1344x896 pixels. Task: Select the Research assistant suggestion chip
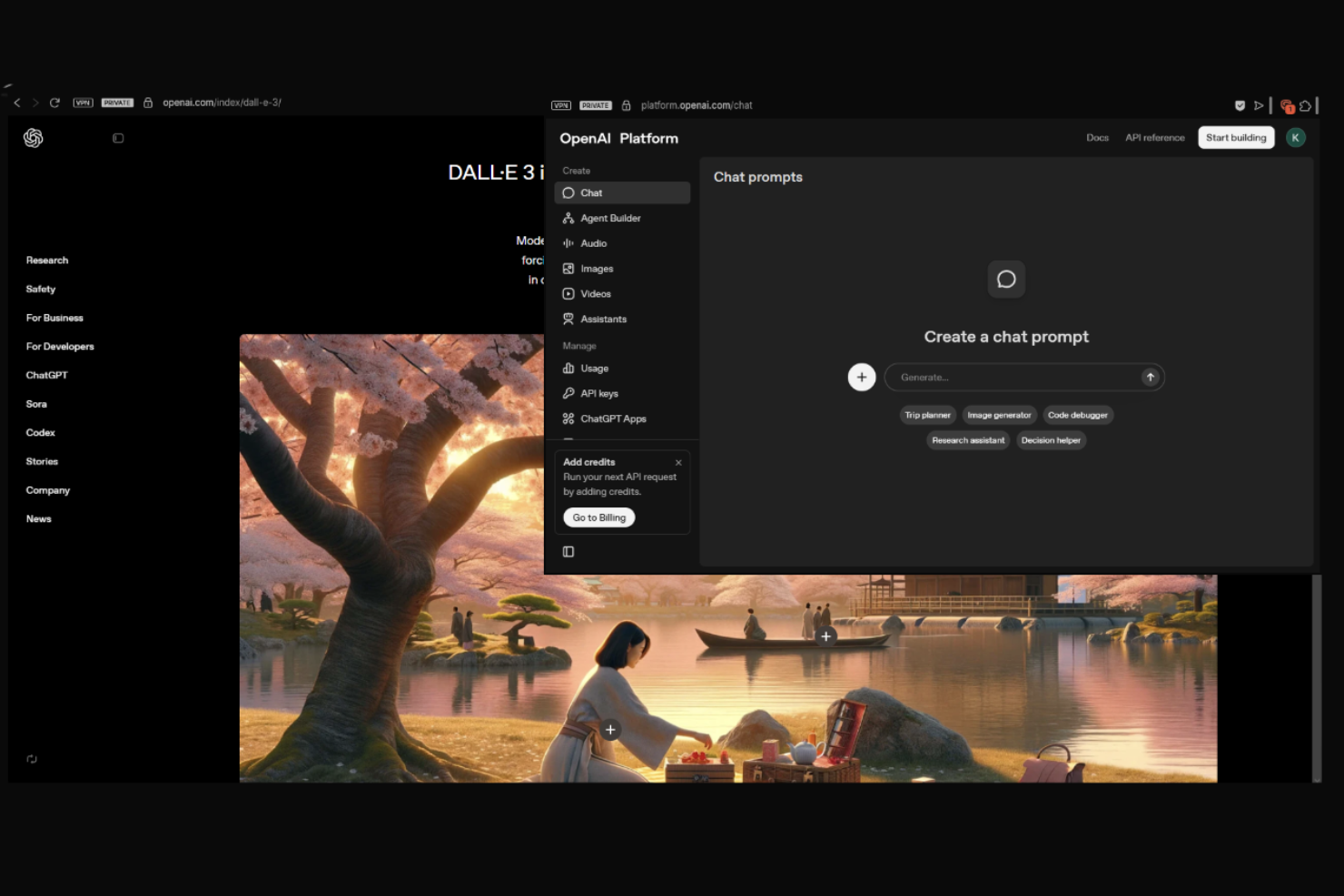[x=968, y=440]
